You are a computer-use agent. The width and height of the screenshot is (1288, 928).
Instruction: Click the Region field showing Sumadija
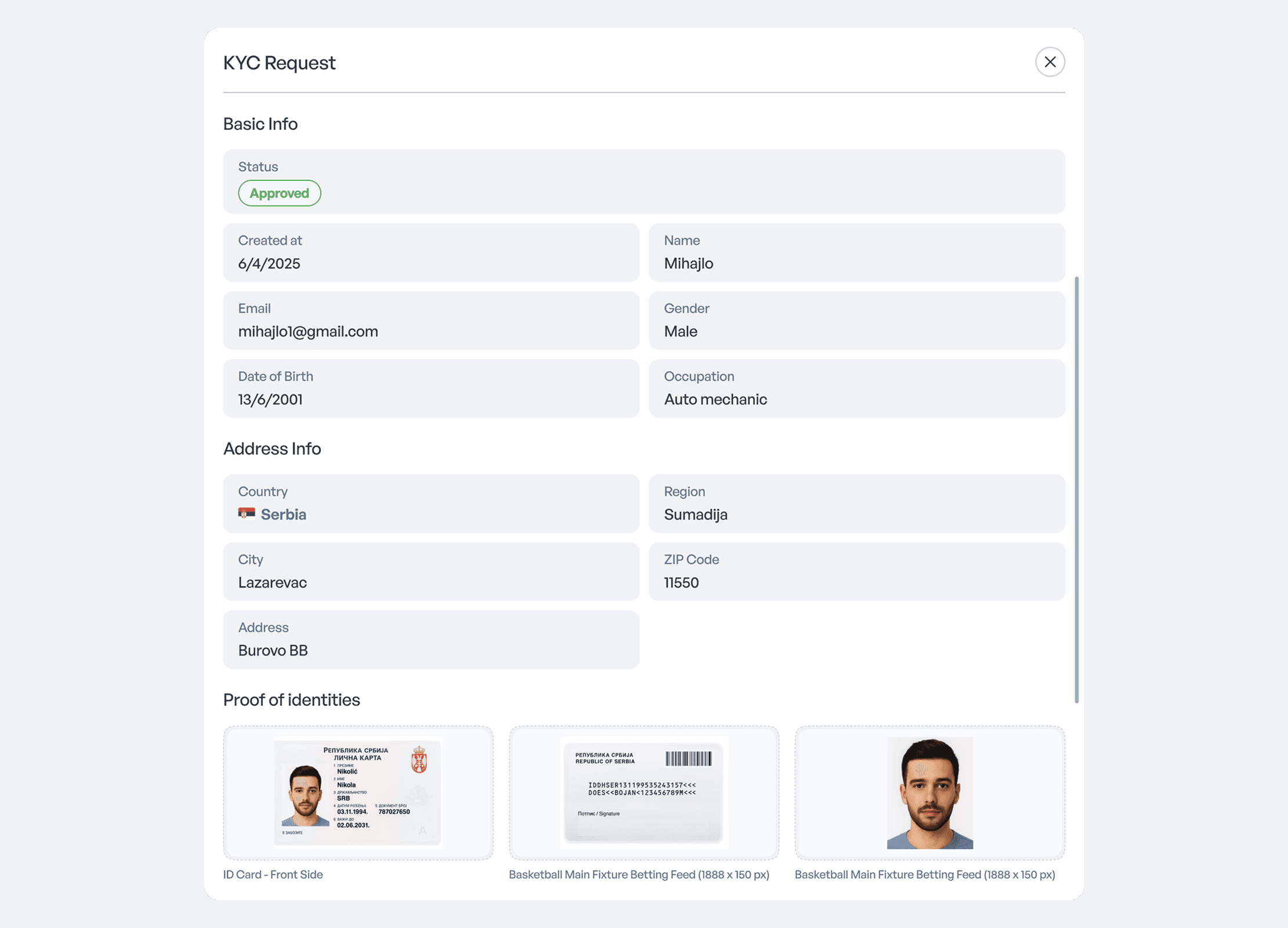pos(857,503)
